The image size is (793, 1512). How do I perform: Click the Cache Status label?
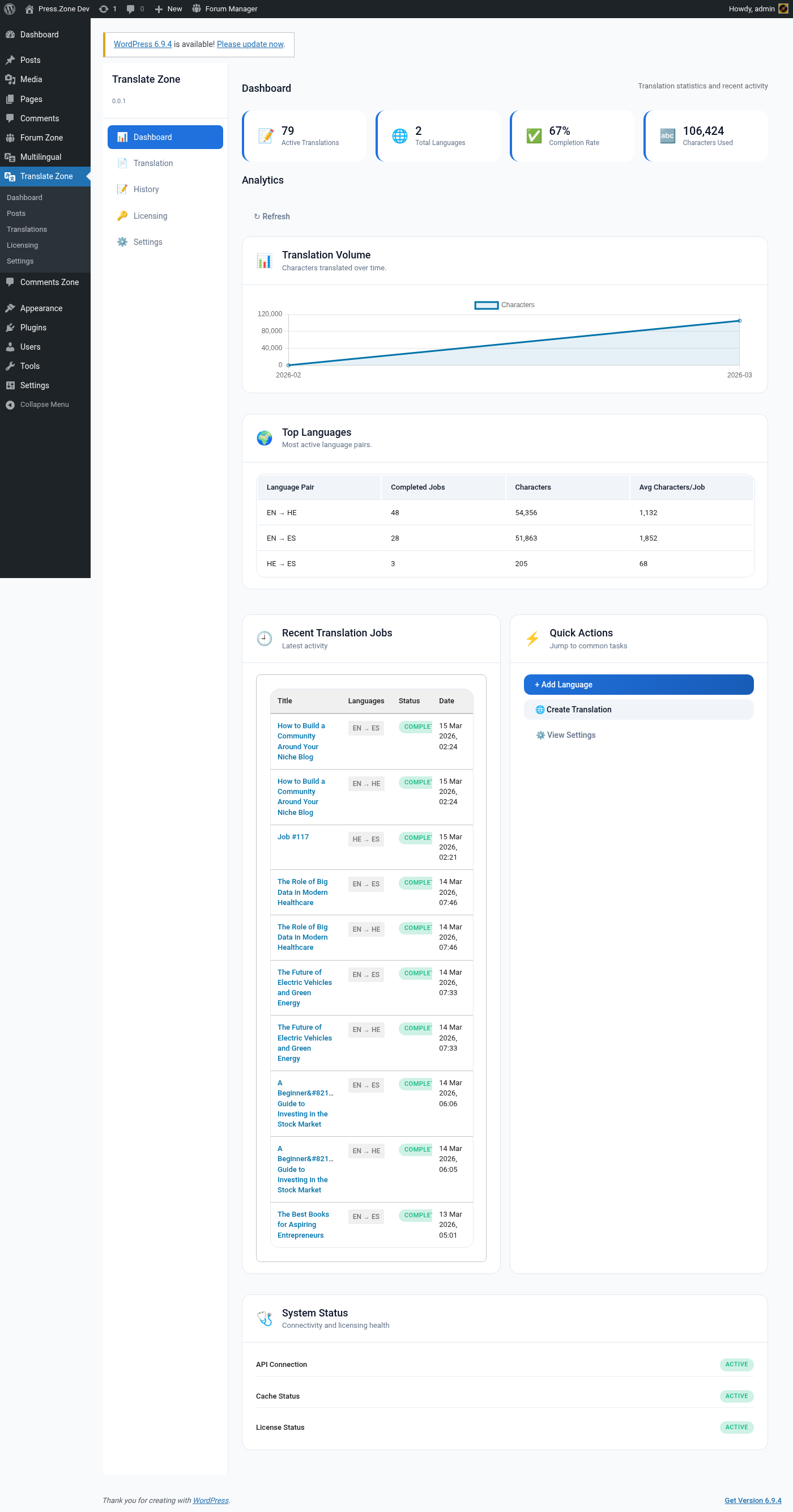[278, 1396]
